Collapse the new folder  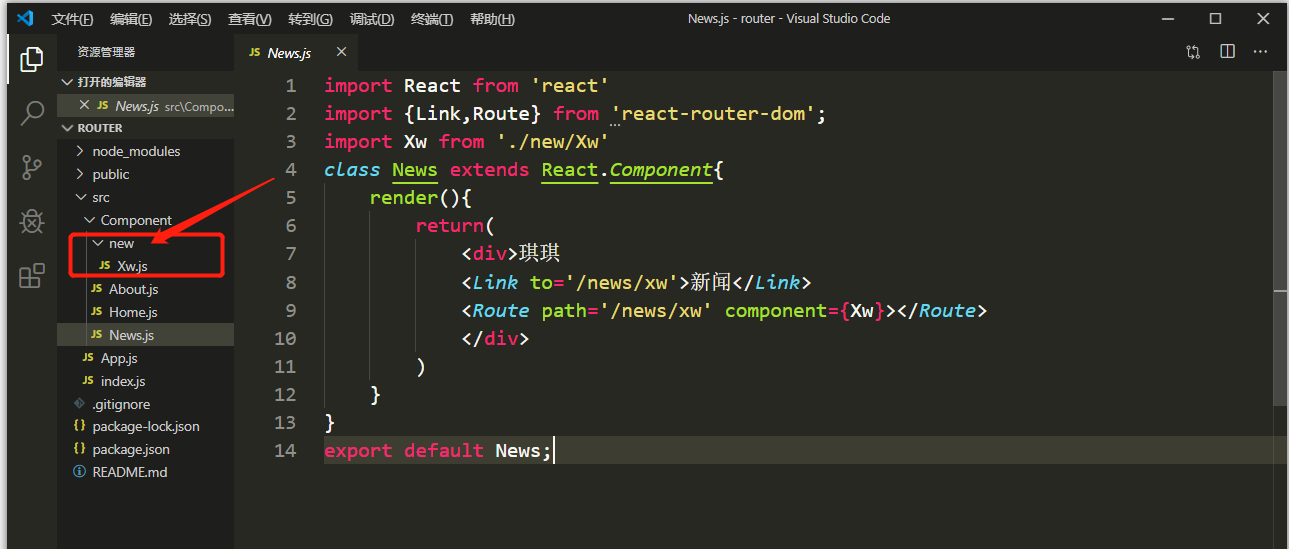146,243
